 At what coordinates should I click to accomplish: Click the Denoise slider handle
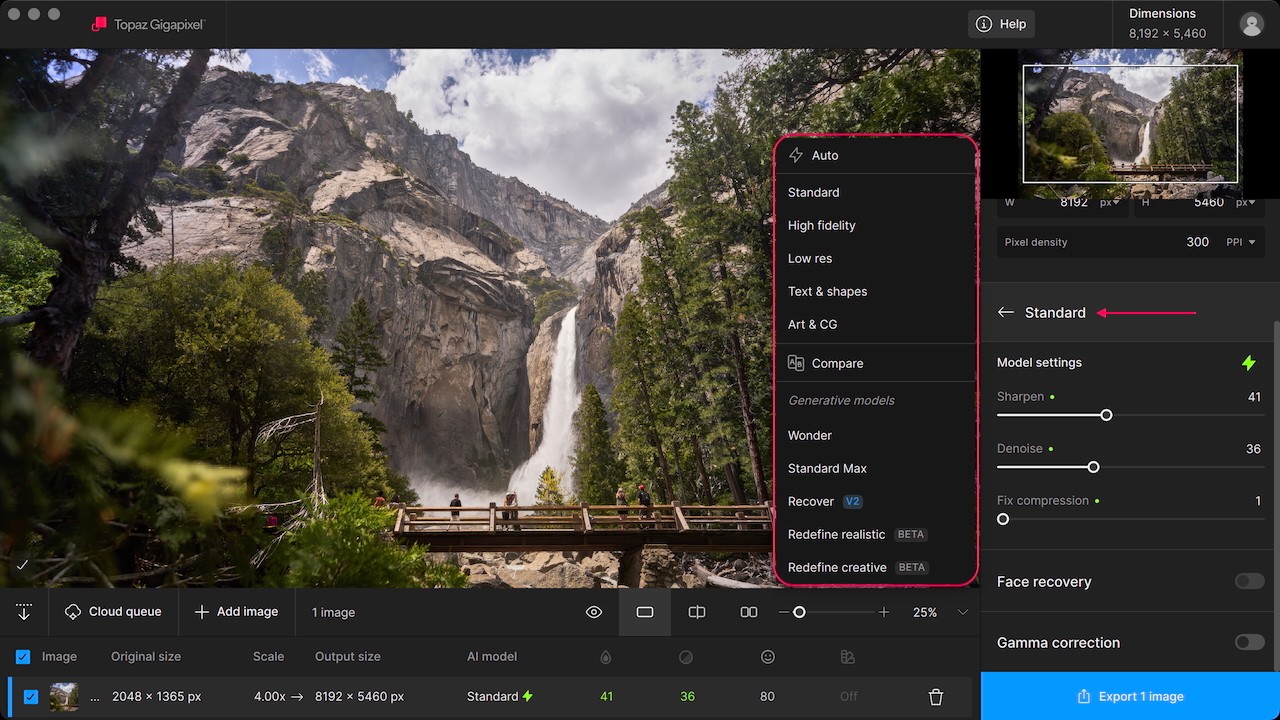pos(1093,467)
